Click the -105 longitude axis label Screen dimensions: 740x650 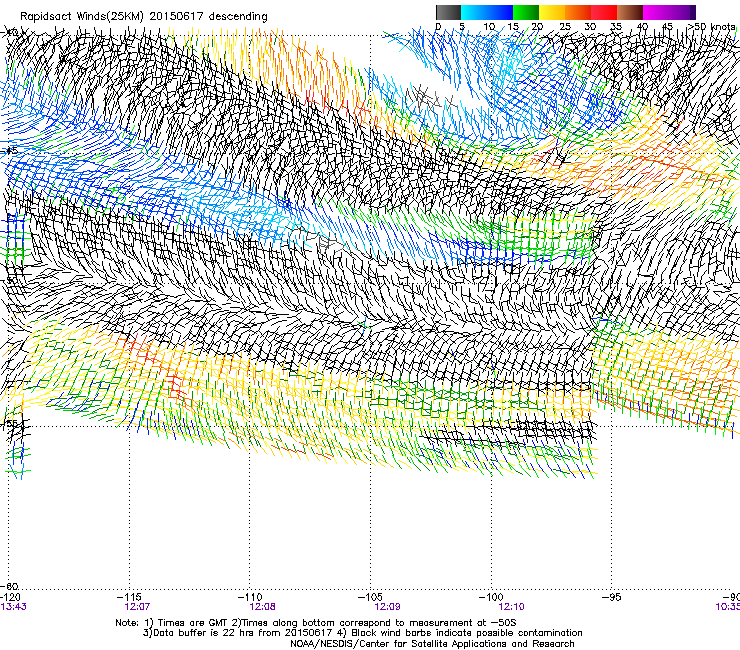370,597
